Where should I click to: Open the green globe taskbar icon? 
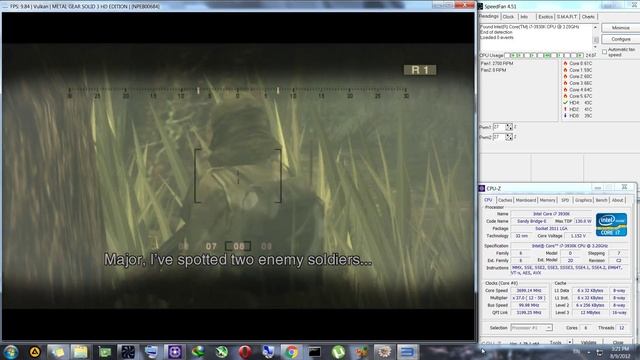tap(198, 352)
